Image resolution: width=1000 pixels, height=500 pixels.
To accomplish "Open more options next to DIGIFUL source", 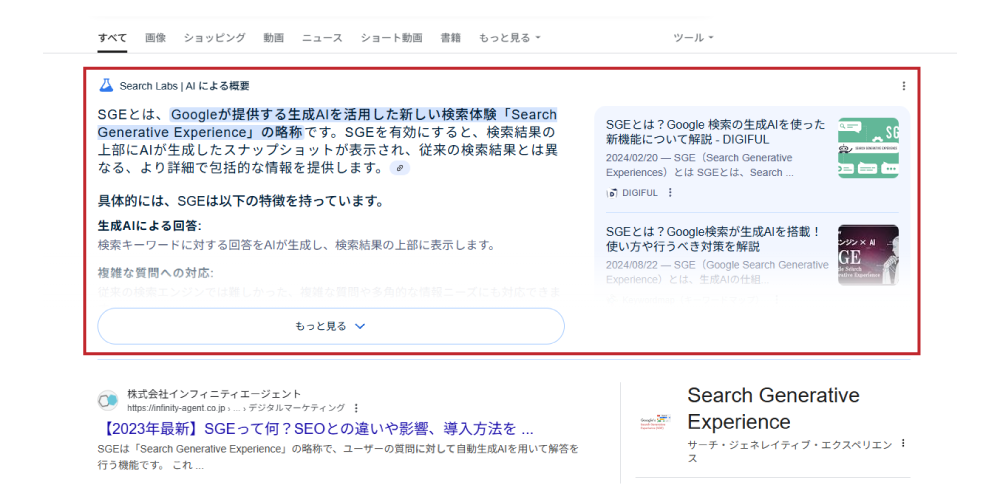I will (670, 193).
